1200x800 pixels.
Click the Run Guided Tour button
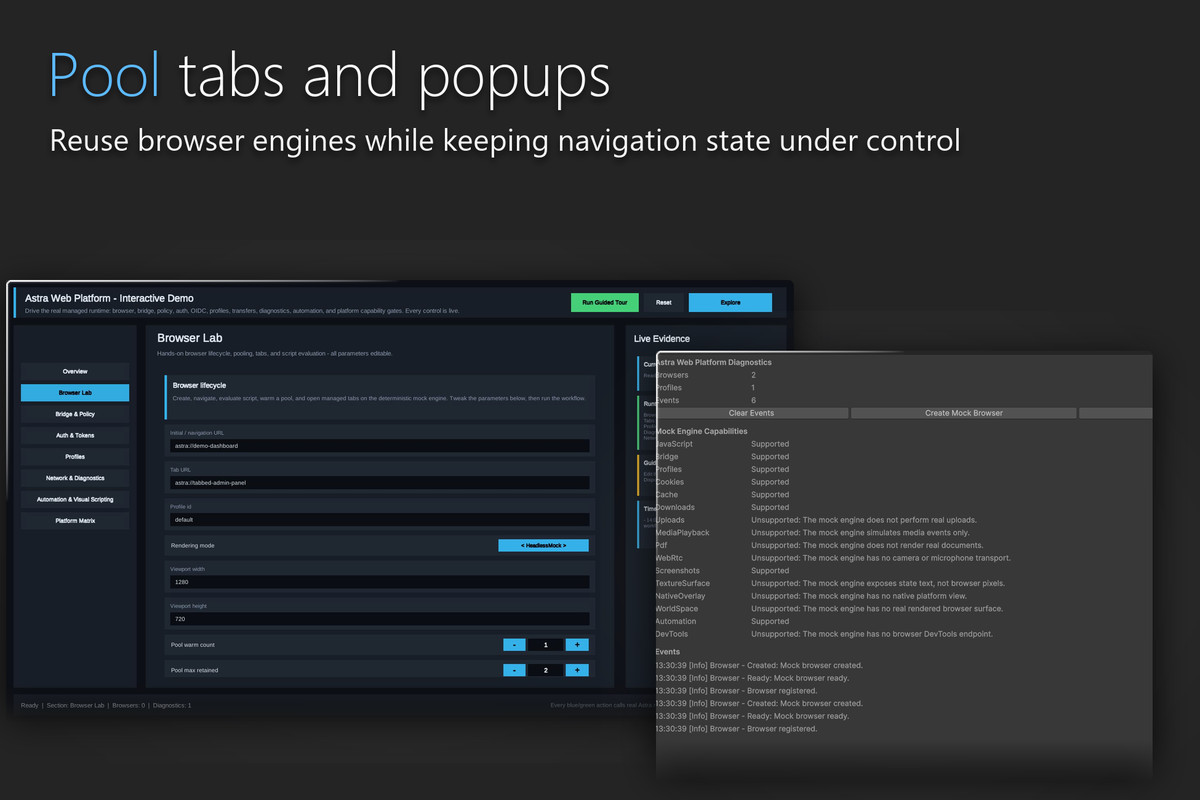click(x=604, y=302)
